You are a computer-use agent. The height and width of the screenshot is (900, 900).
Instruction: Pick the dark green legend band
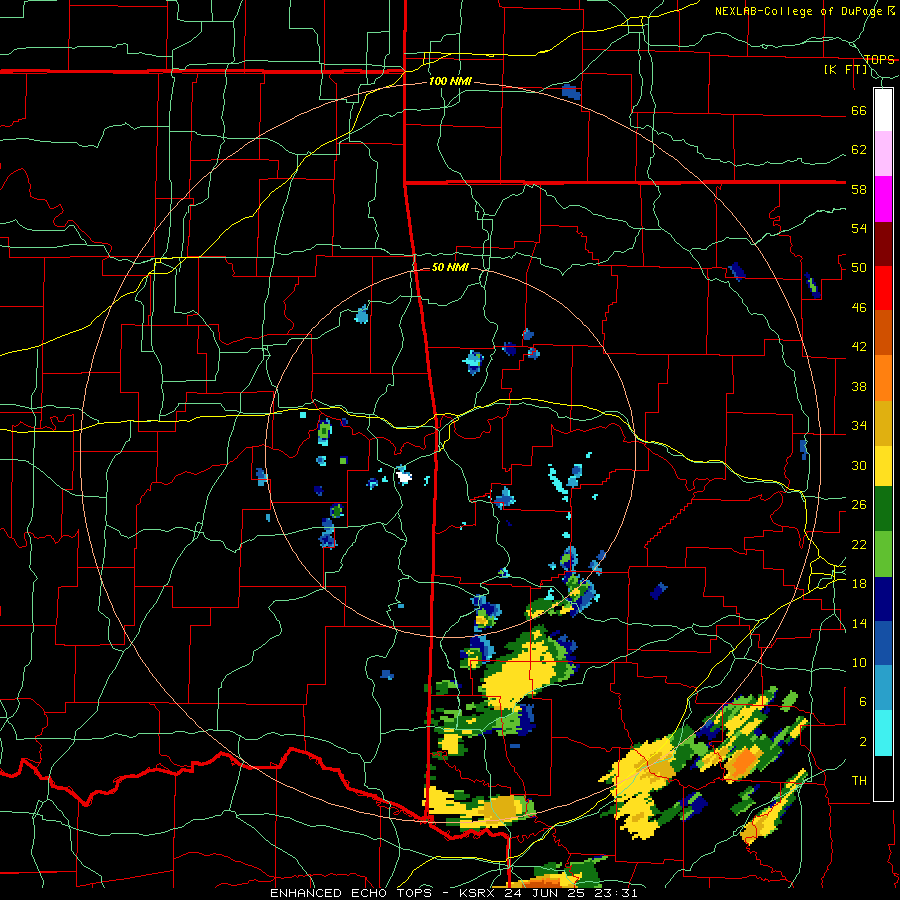click(883, 509)
